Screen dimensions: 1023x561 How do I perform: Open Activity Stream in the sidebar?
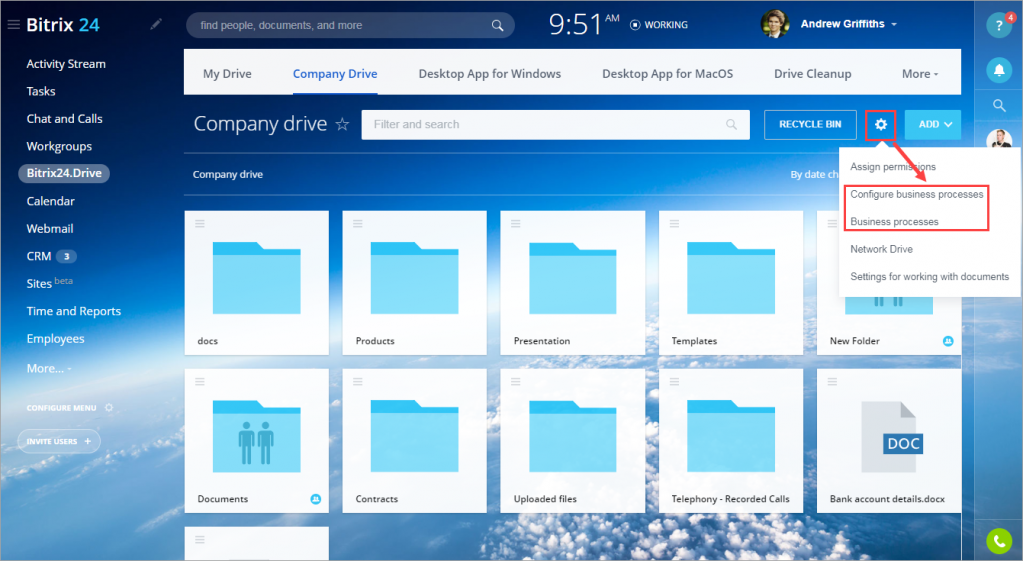pos(66,64)
